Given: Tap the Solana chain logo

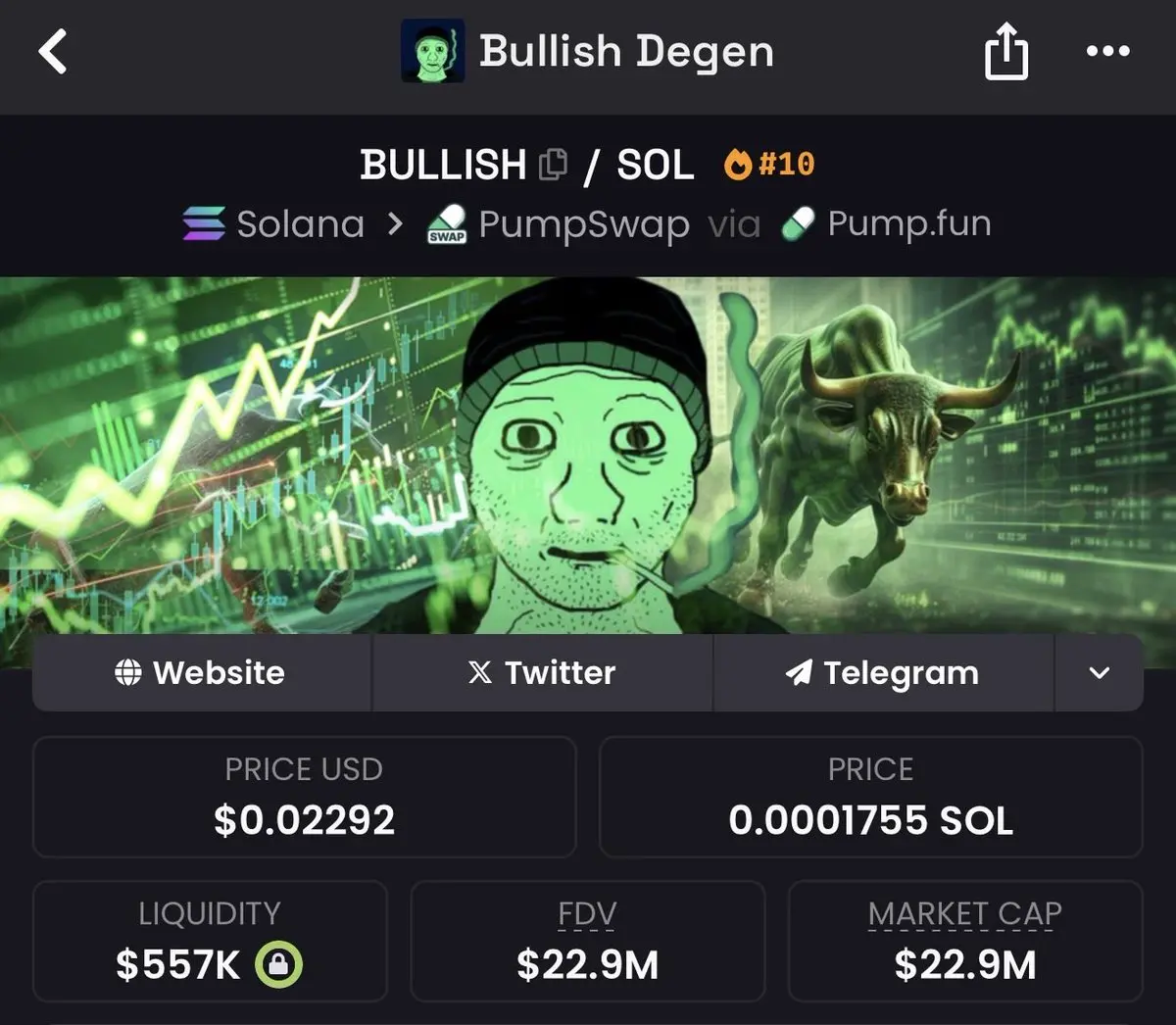Looking at the screenshot, I should 204,224.
